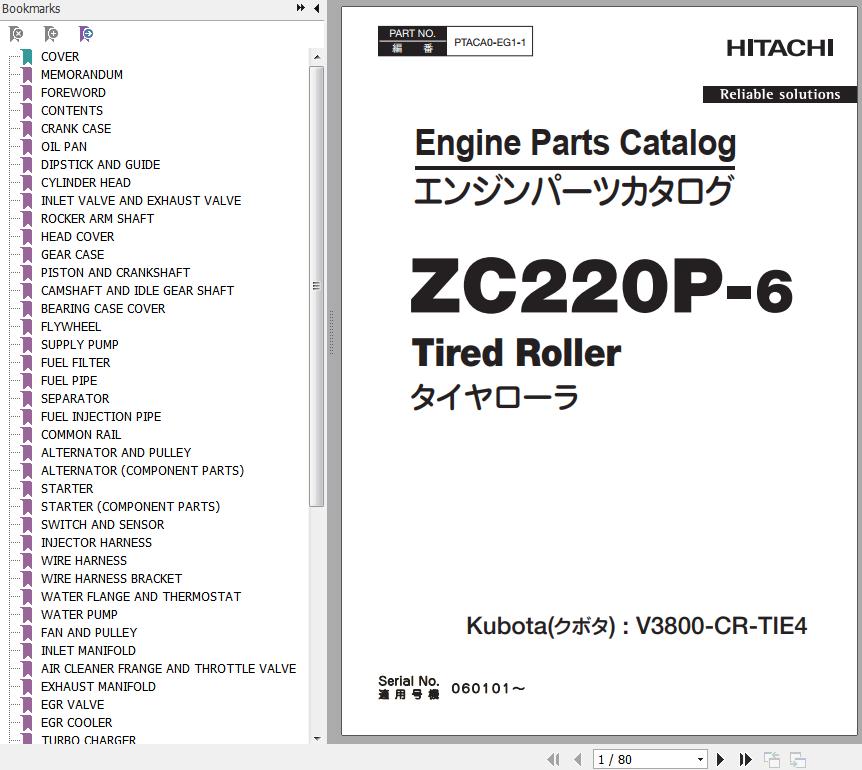862x770 pixels.
Task: Expand the Bookmarks panel with double-arrow icon
Action: pos(301,8)
